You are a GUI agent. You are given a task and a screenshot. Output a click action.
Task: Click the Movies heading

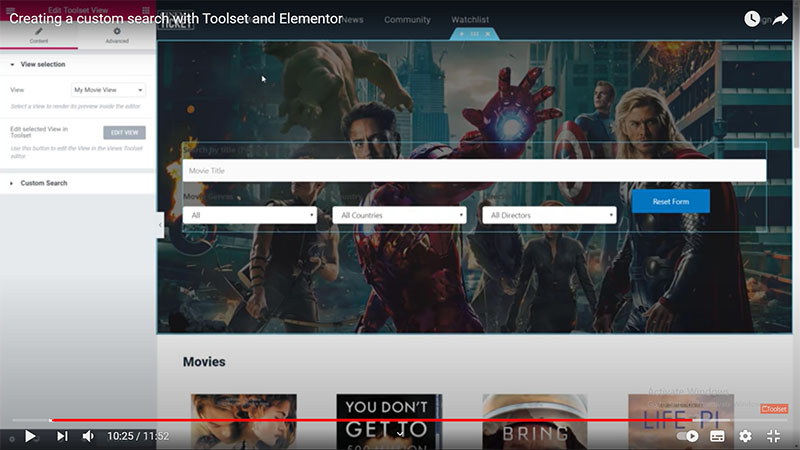pos(204,362)
